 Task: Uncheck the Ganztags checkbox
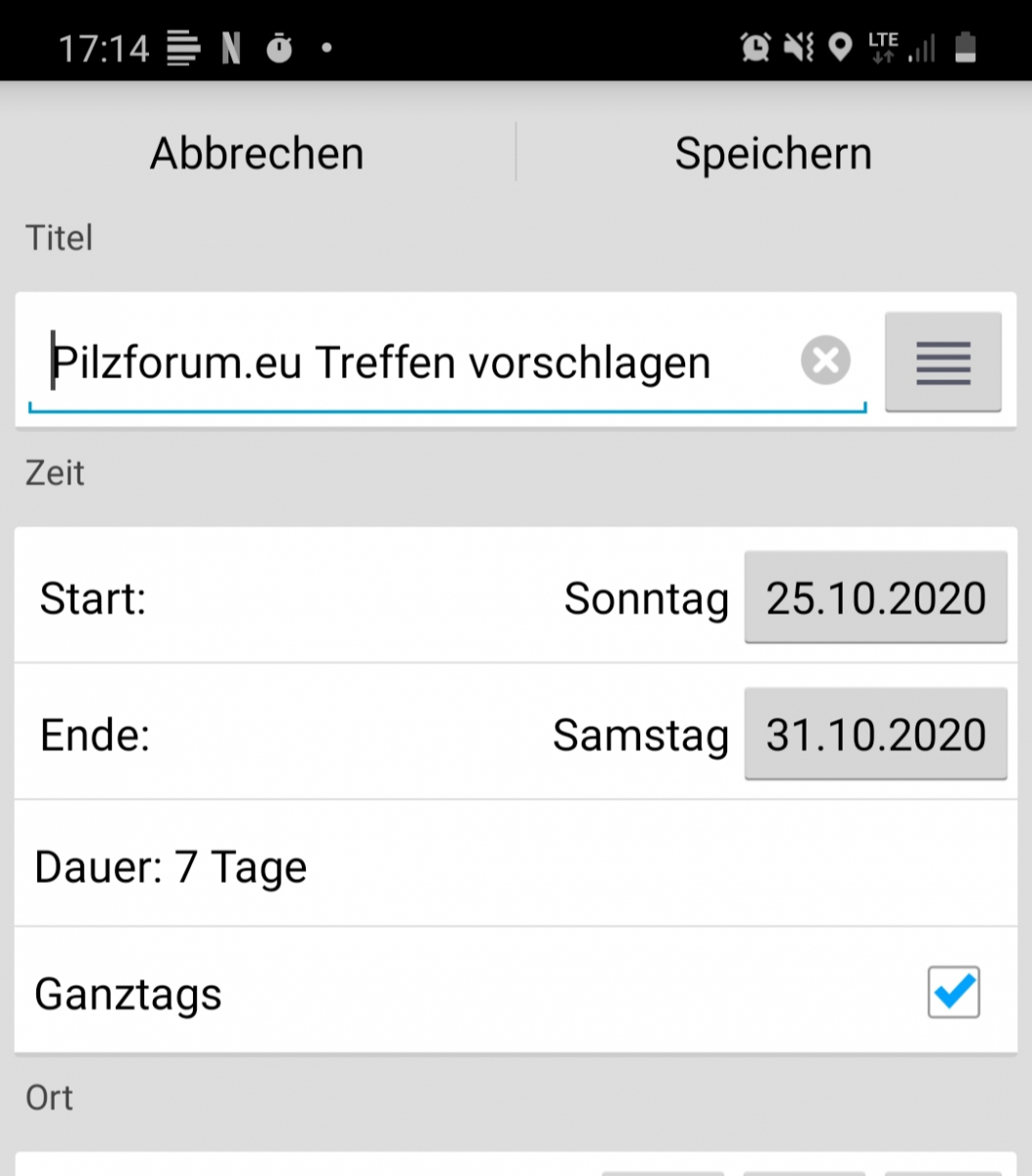coord(953,994)
